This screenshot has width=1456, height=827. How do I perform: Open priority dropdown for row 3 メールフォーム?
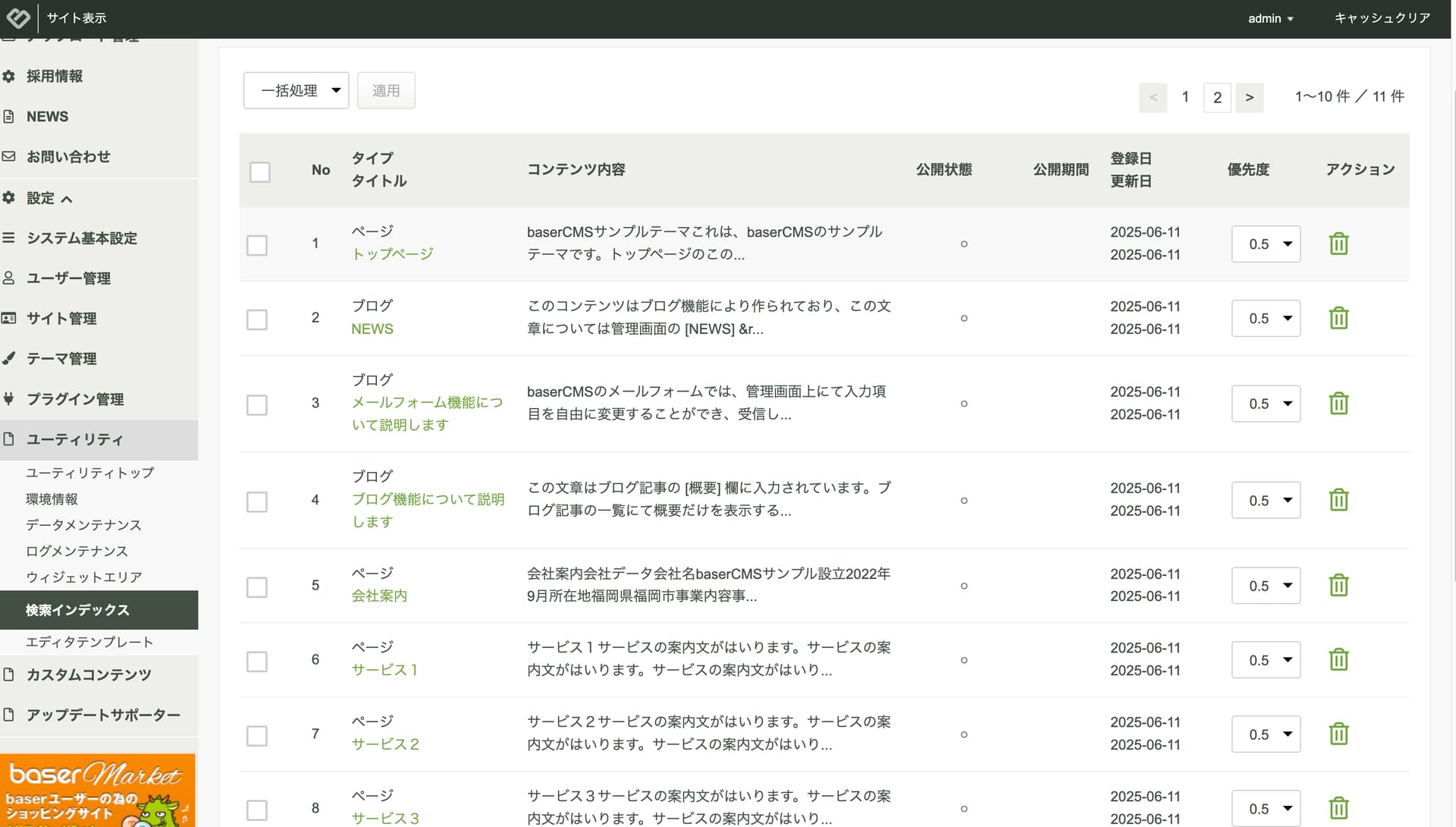click(x=1266, y=403)
